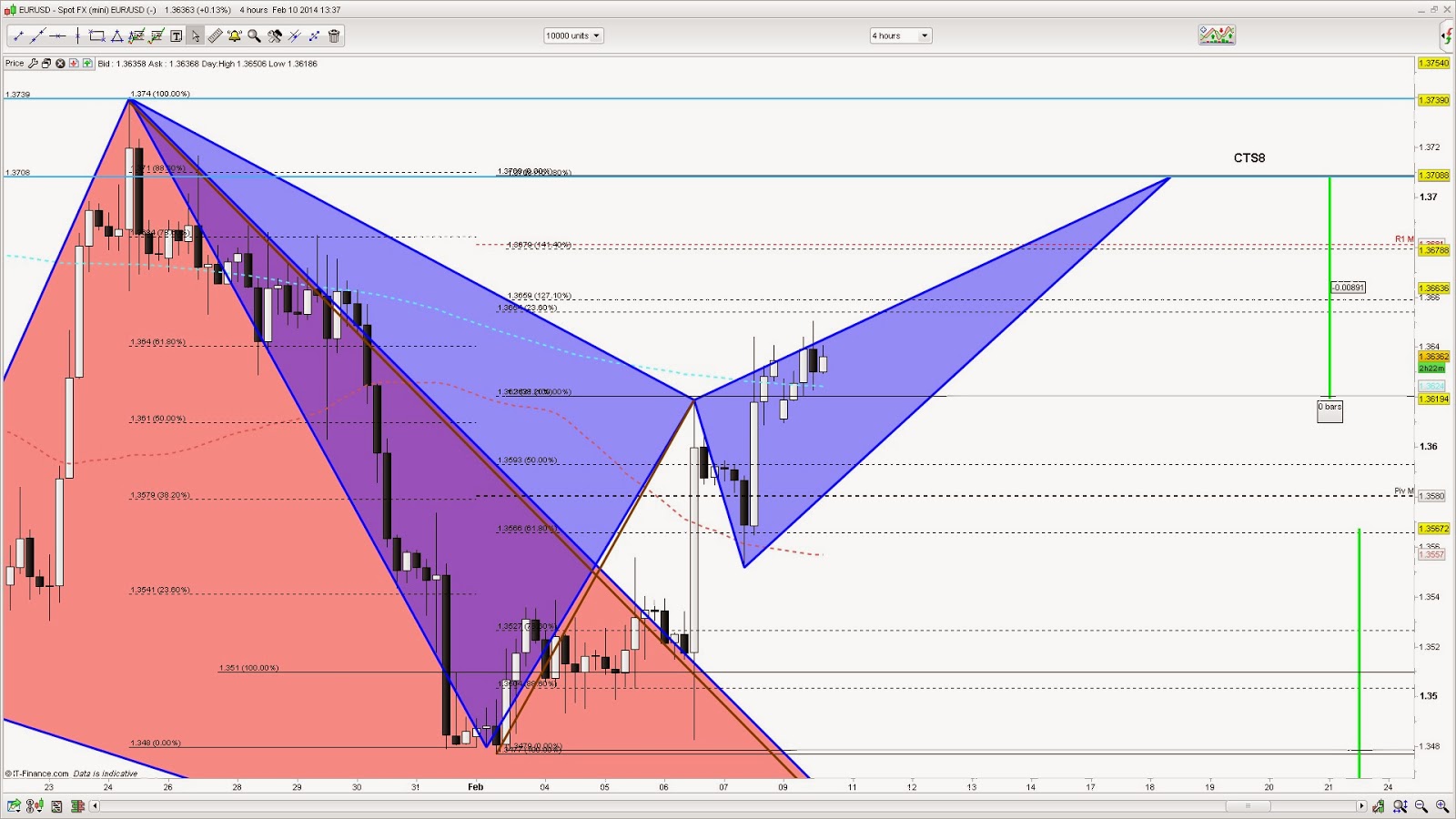The image size is (1456, 819).
Task: Click the 1.3659 (127.10%) Fibonacci label
Action: click(x=540, y=296)
